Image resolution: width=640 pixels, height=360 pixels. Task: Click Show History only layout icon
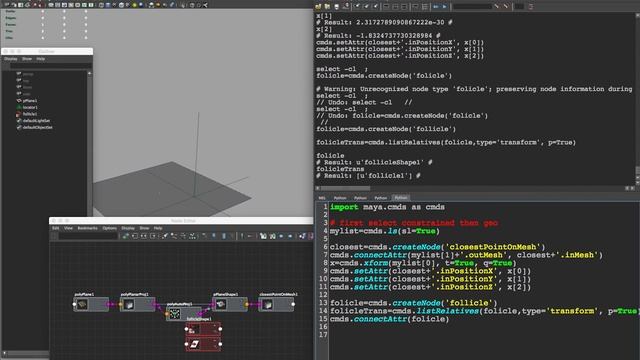[x=386, y=7]
